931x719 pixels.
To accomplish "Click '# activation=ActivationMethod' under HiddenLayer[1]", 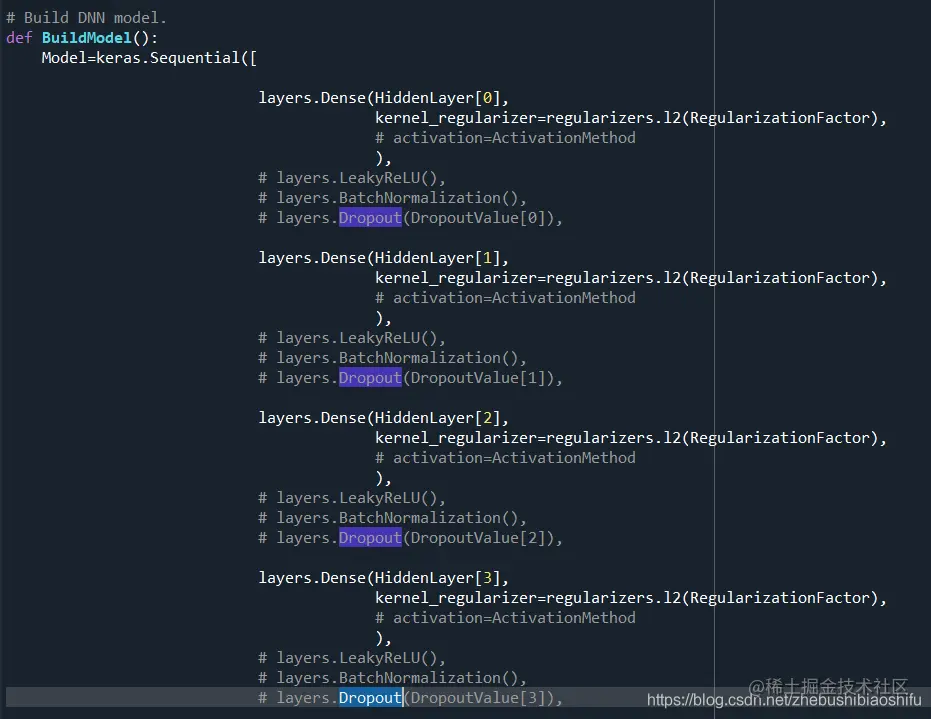I will point(505,298).
